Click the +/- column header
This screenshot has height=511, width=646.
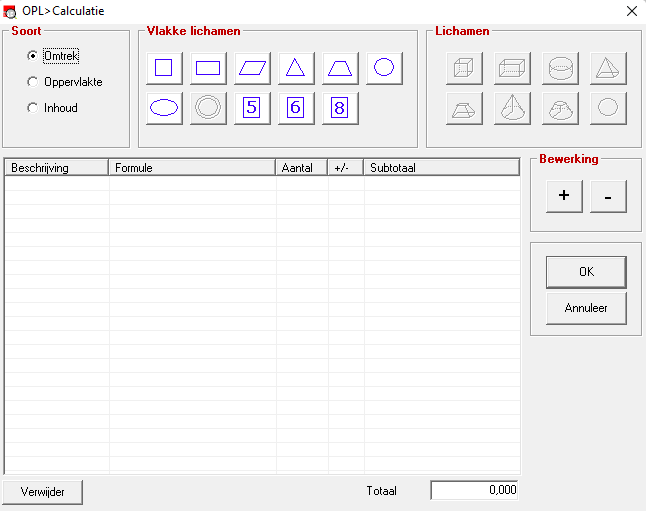(x=346, y=168)
